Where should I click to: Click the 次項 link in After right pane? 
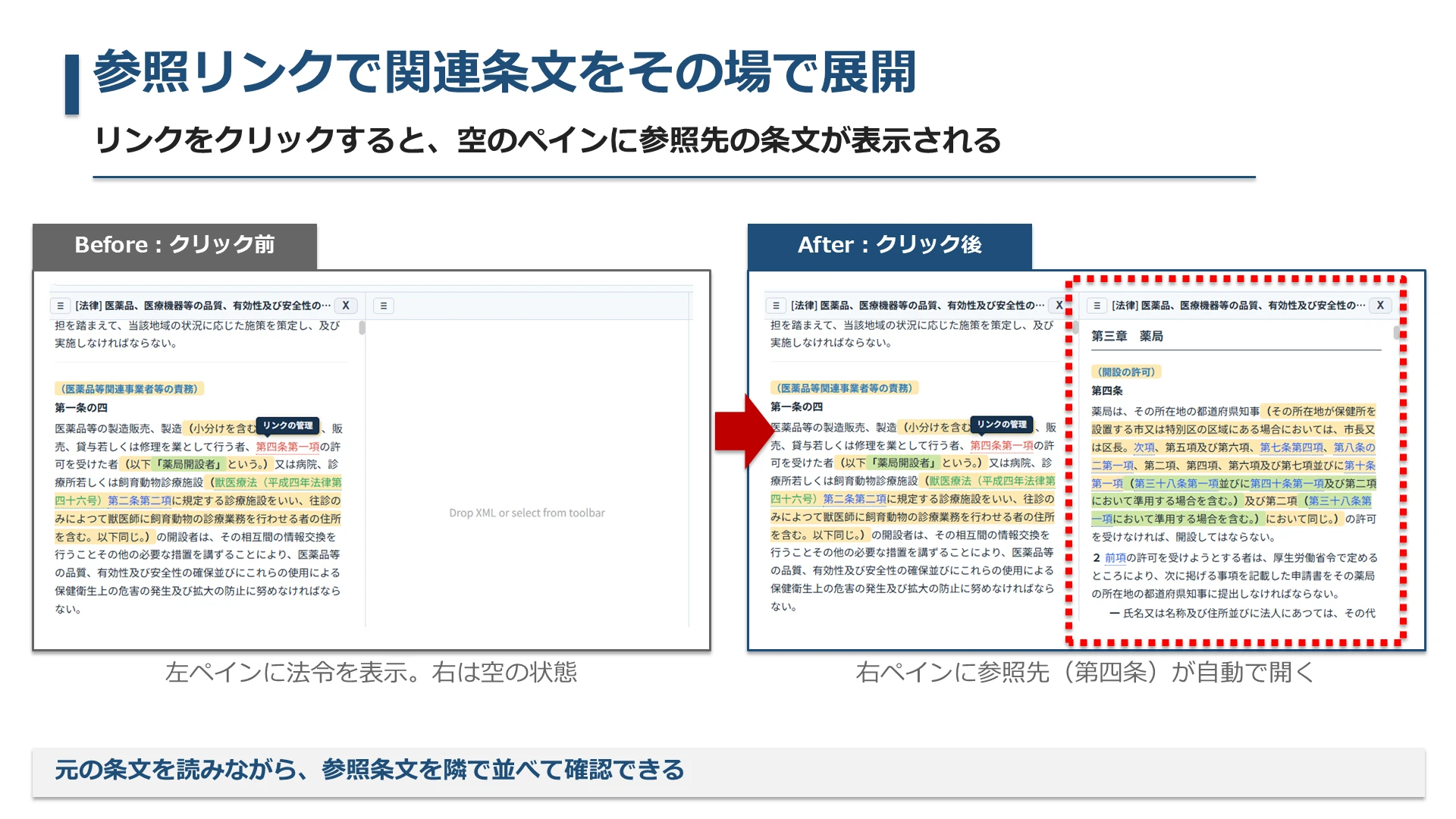click(x=1144, y=447)
